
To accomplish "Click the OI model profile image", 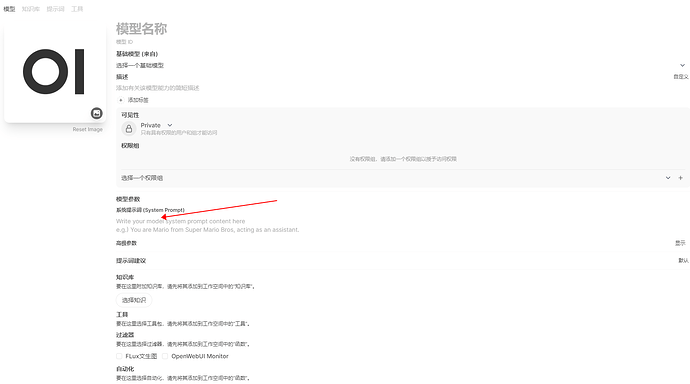I will pos(55,73).
